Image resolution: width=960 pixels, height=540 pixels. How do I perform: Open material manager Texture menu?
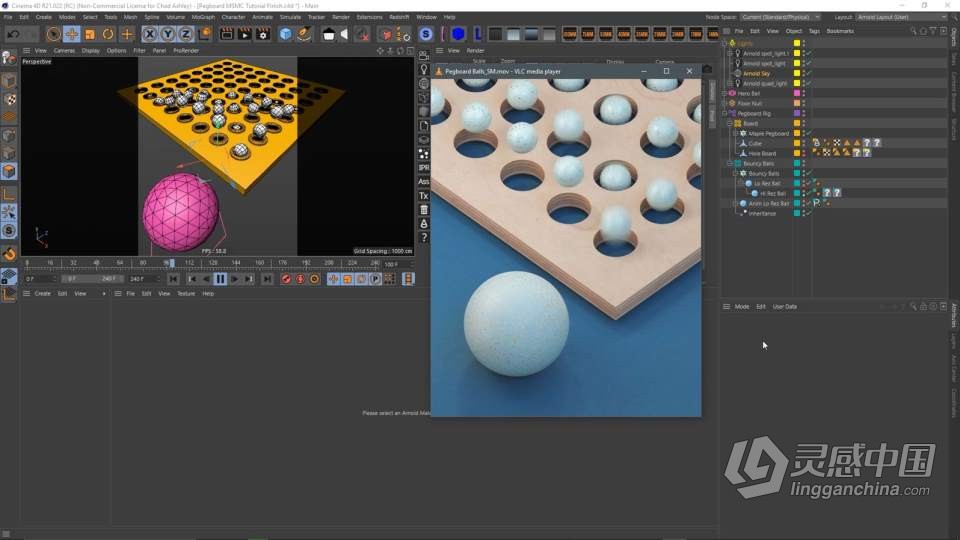186,294
